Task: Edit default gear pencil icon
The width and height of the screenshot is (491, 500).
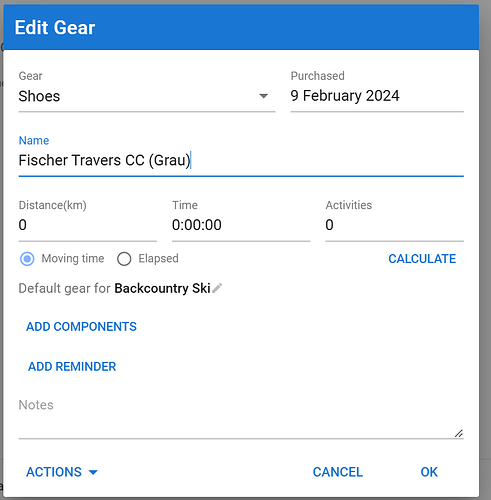Action: pyautogui.click(x=217, y=288)
